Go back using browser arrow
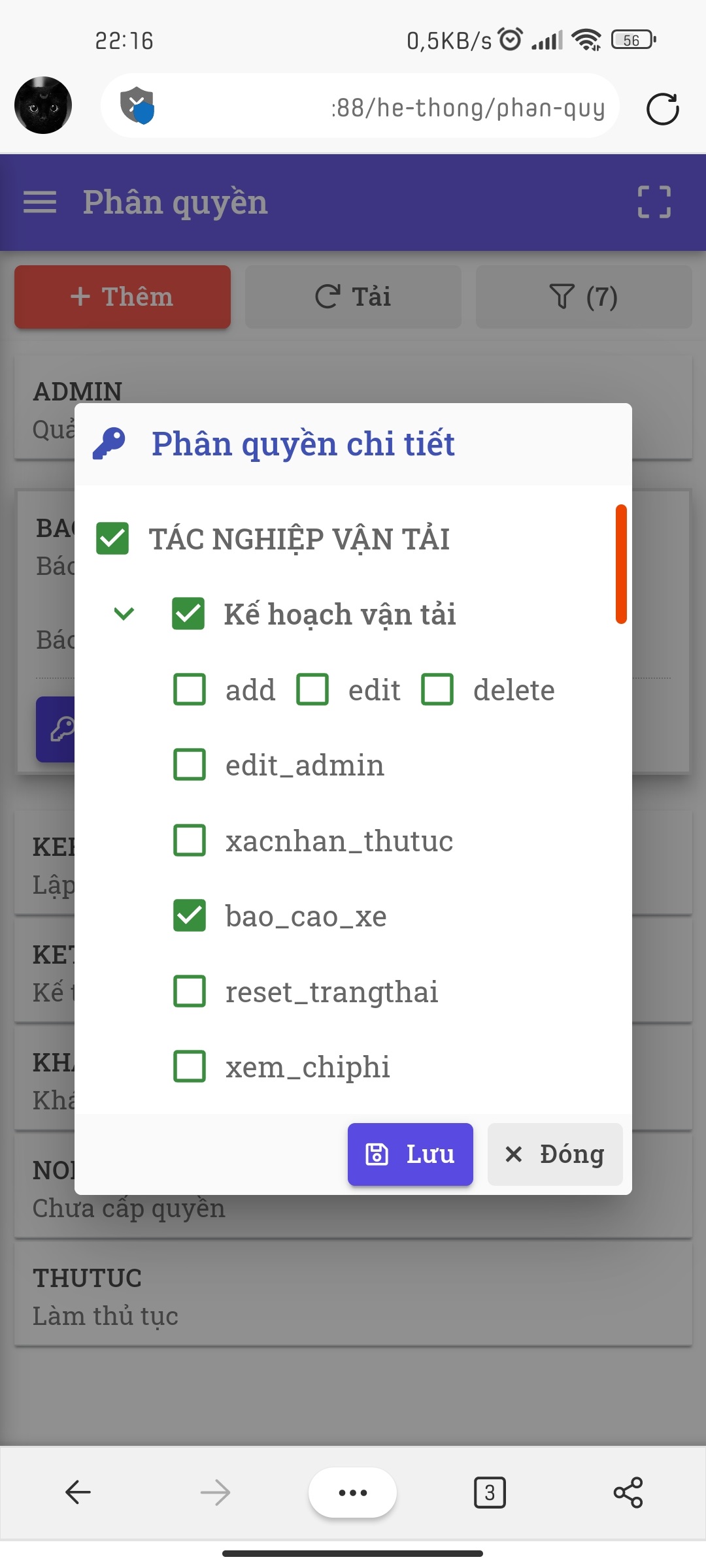The height and width of the screenshot is (1568, 706). click(78, 1492)
